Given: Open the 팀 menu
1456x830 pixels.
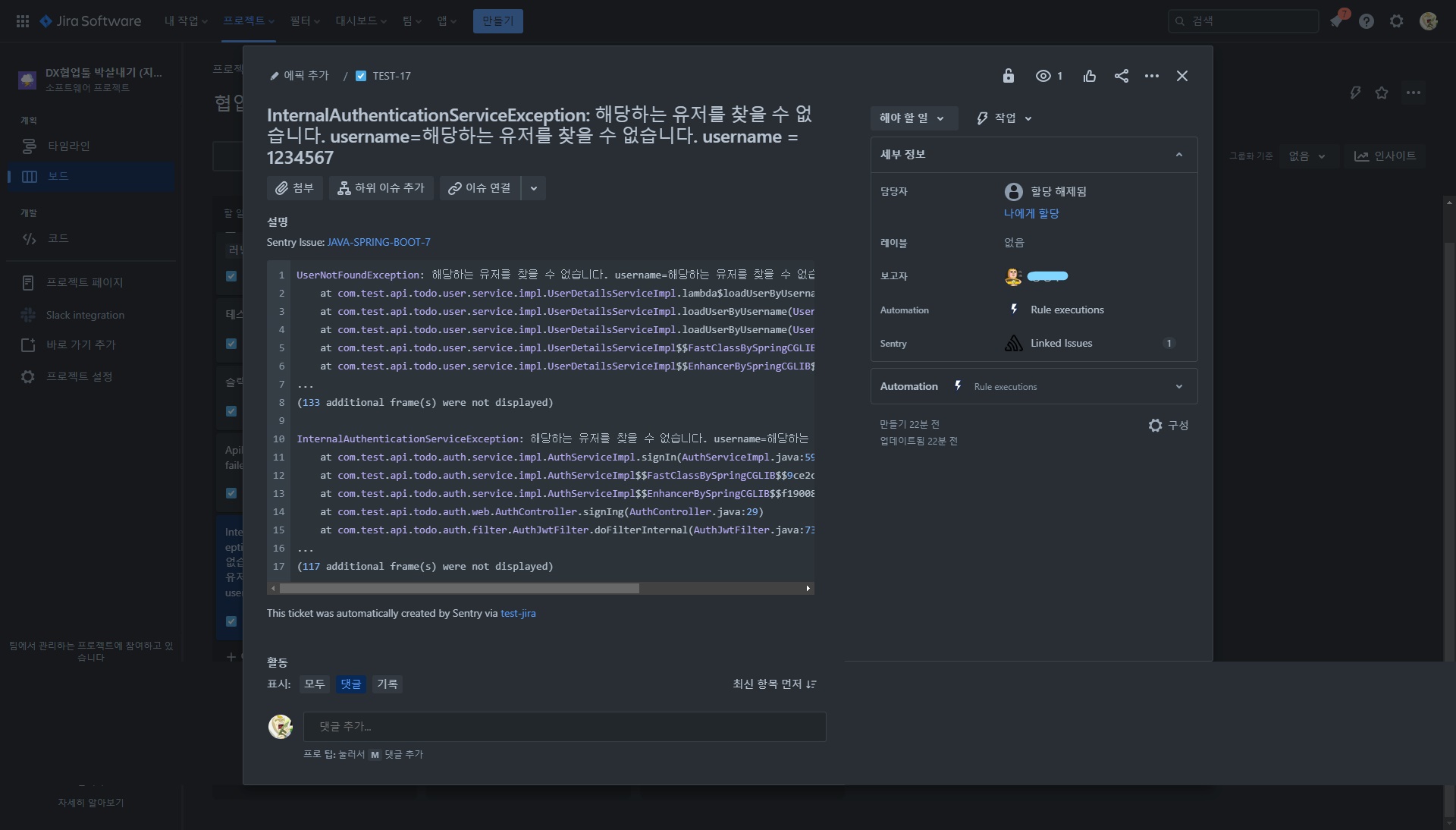Looking at the screenshot, I should tap(412, 21).
